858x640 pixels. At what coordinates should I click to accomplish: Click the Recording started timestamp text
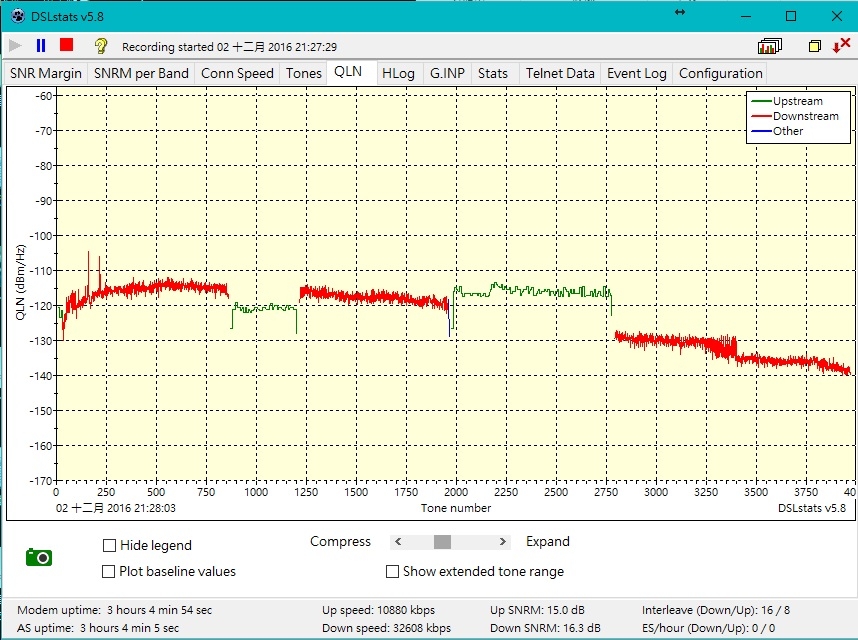tap(229, 47)
